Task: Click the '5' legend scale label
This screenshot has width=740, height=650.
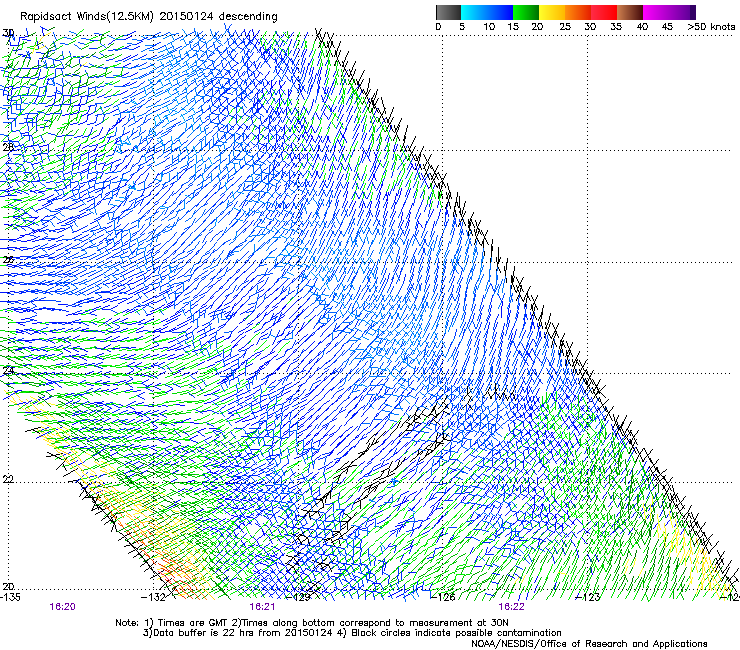Action: (x=462, y=27)
